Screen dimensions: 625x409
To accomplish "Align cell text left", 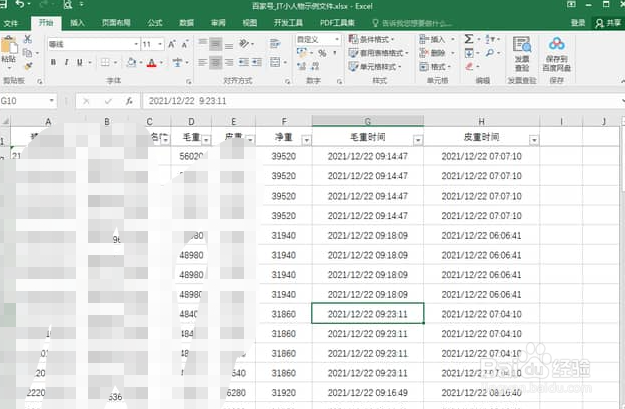I will click(x=202, y=62).
